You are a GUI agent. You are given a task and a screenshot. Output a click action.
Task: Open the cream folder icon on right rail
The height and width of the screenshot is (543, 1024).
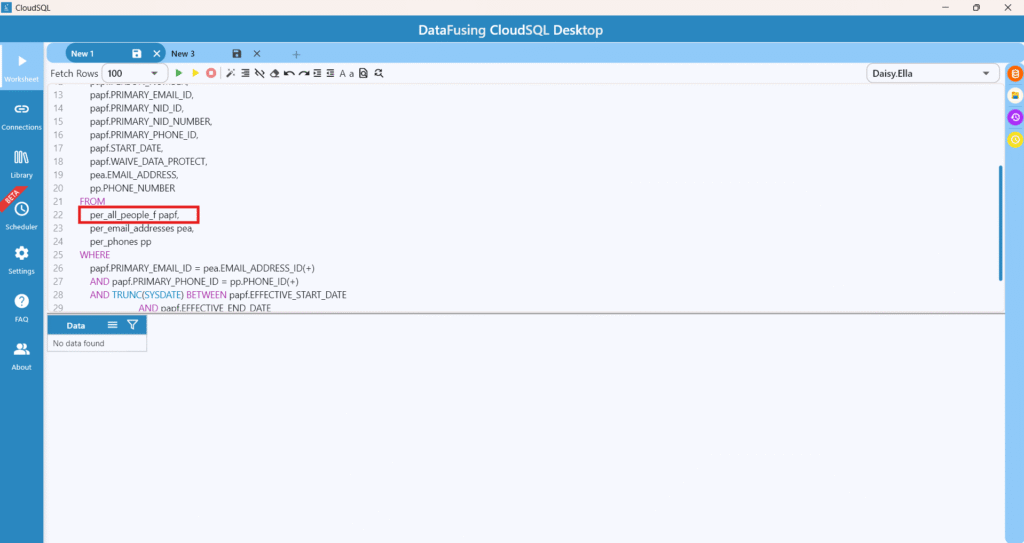(1015, 95)
